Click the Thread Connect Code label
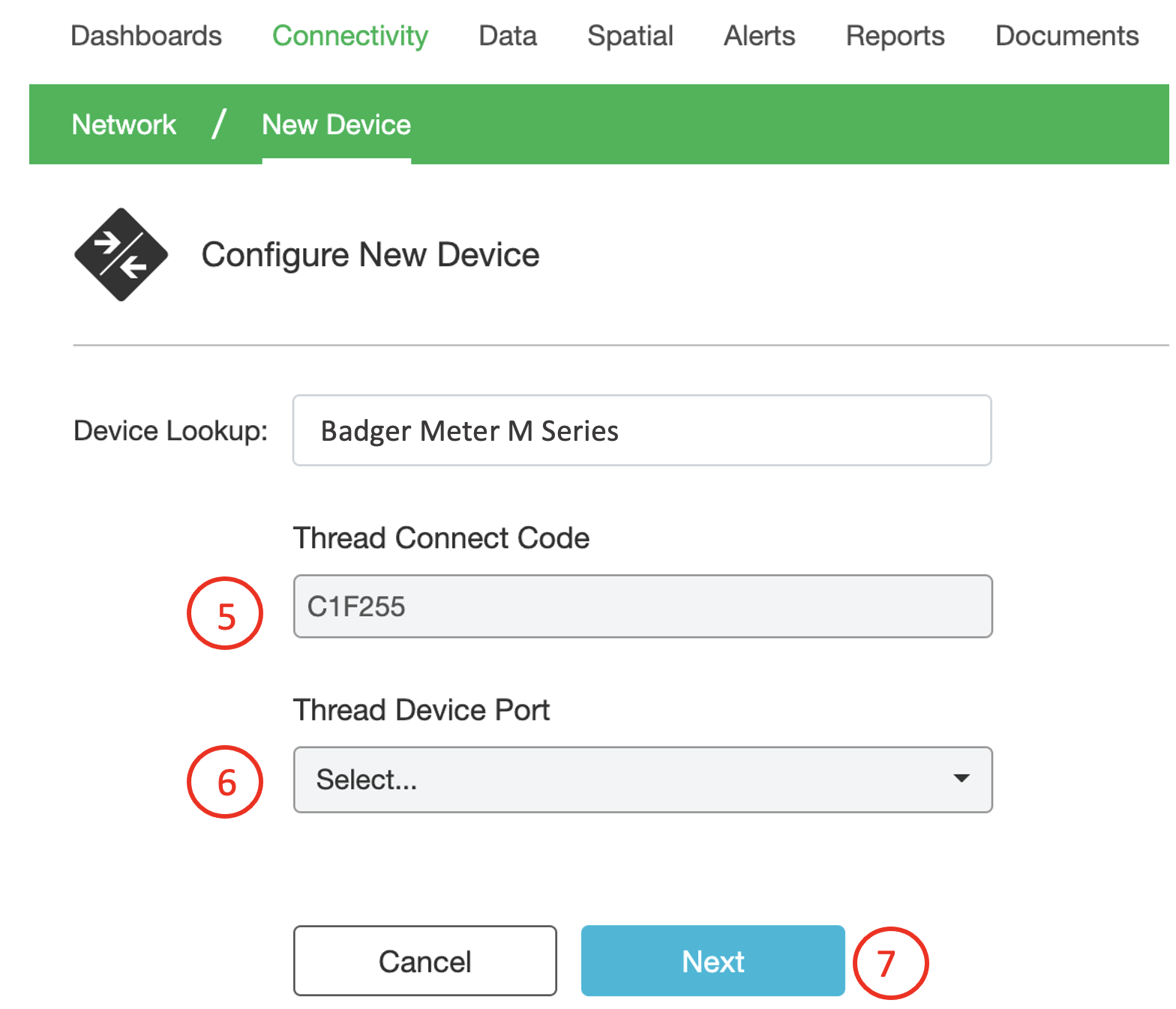The width and height of the screenshot is (1176, 1009). tap(441, 538)
